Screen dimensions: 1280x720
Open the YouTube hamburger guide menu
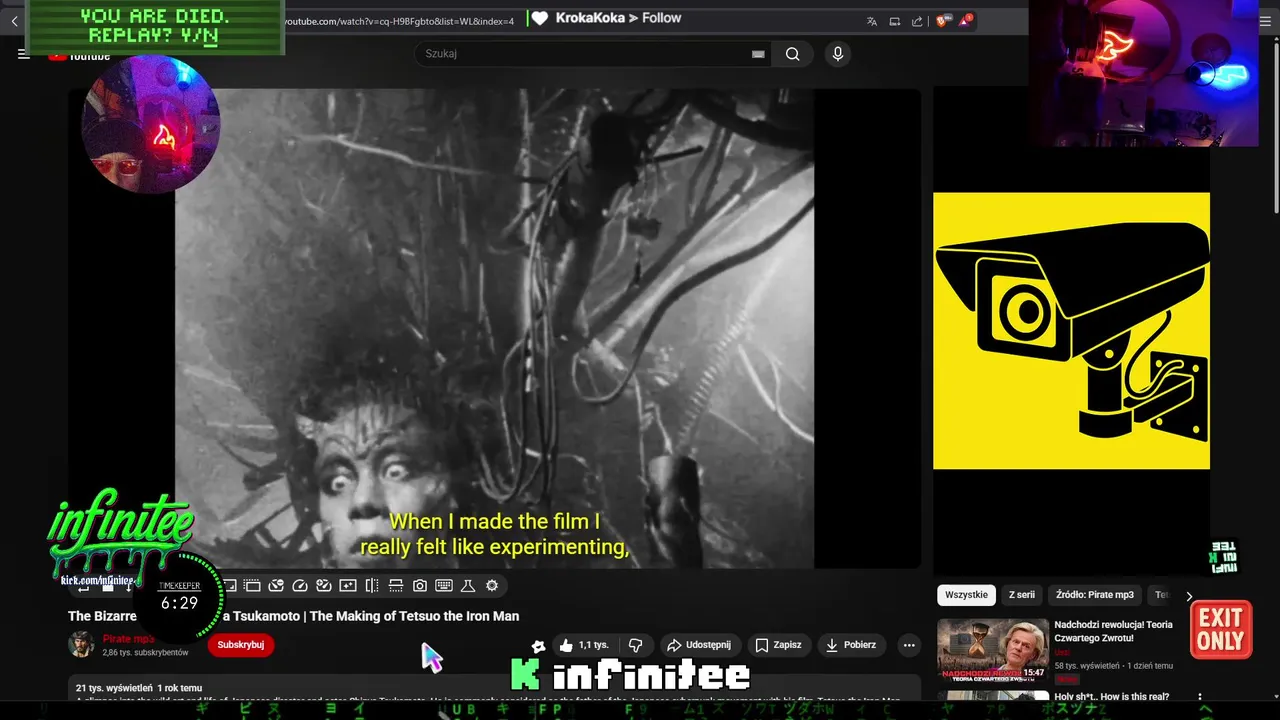(23, 54)
